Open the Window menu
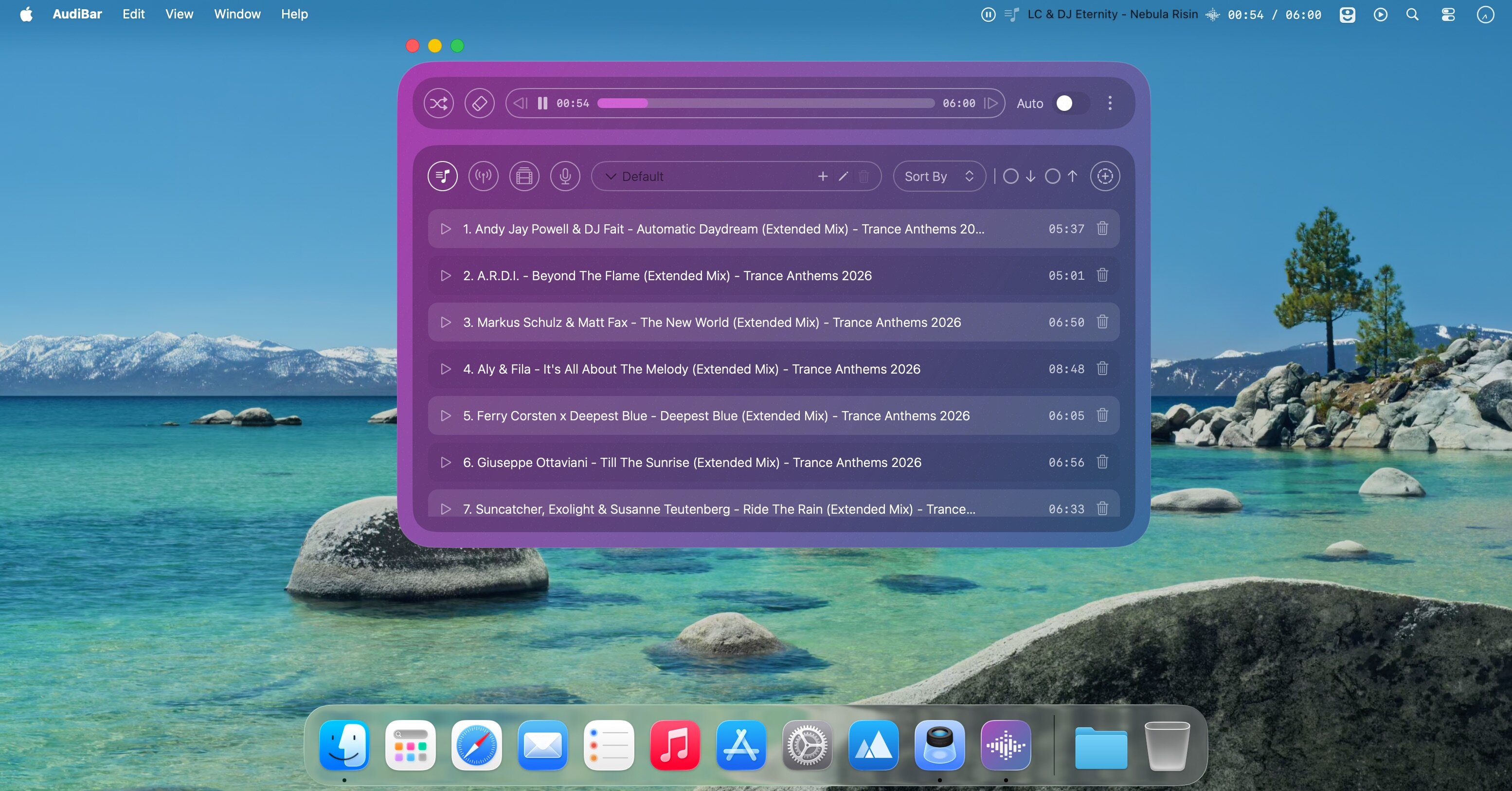1512x791 pixels. click(236, 14)
